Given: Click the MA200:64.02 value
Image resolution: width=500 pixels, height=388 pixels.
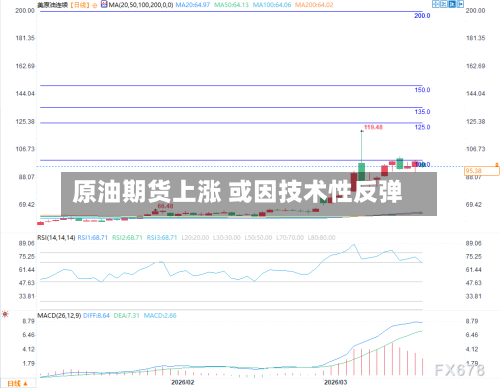Looking at the screenshot, I should pyautogui.click(x=314, y=5).
